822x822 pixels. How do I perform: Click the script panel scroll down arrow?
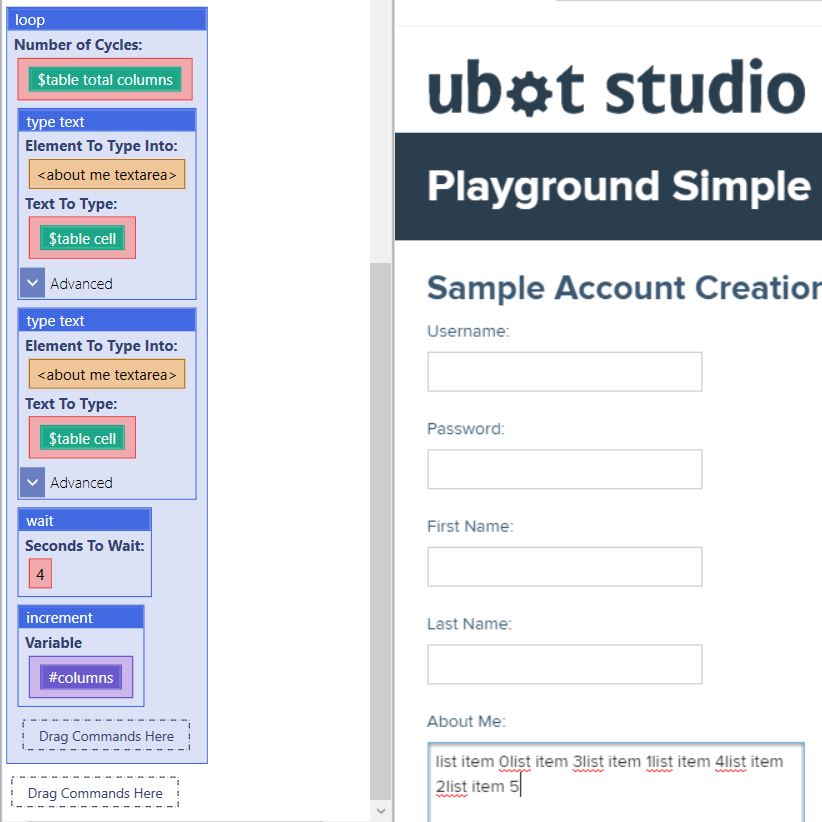pos(381,811)
